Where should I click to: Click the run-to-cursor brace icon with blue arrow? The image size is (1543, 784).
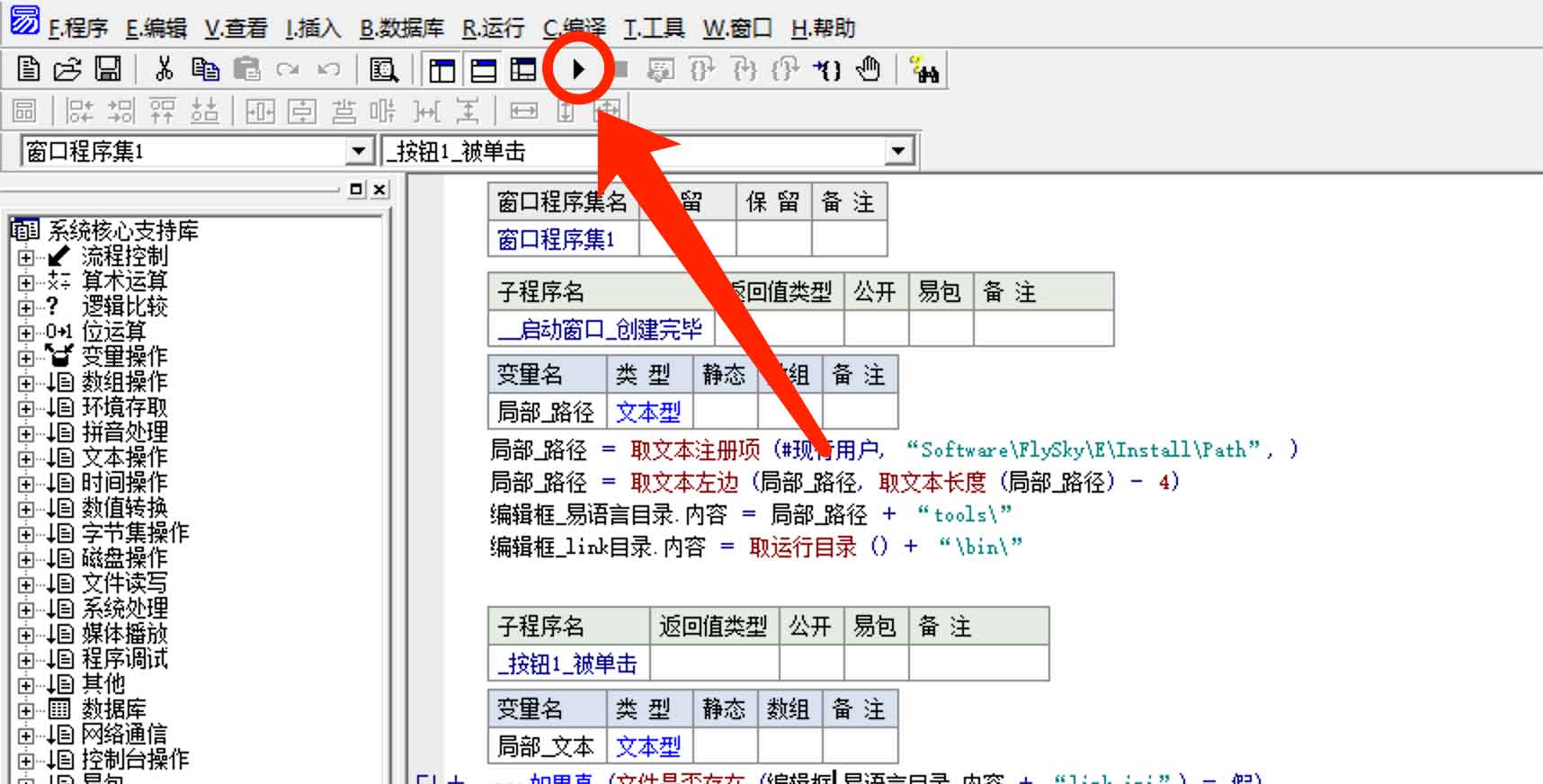(x=828, y=69)
